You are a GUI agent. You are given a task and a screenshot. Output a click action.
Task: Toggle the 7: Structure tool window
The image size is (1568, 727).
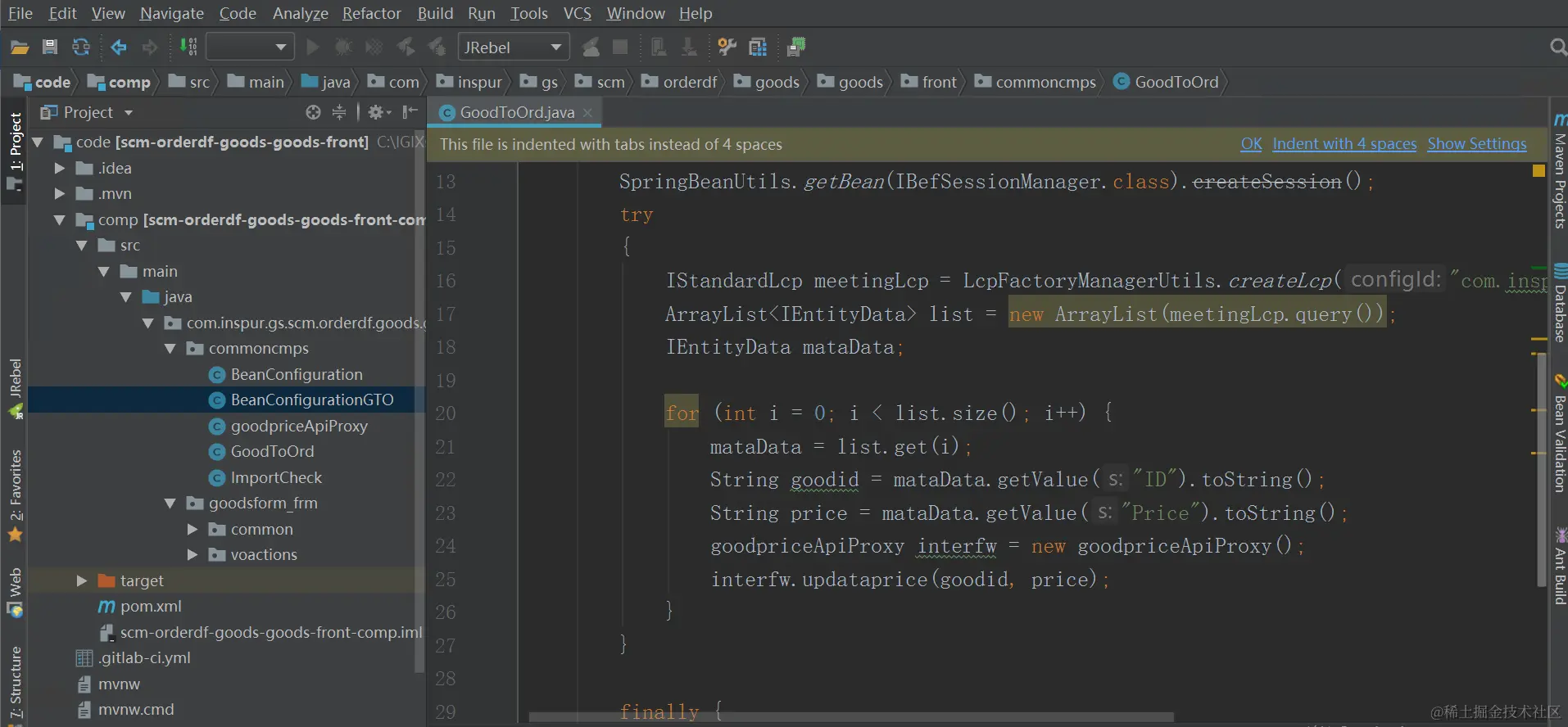click(x=15, y=684)
